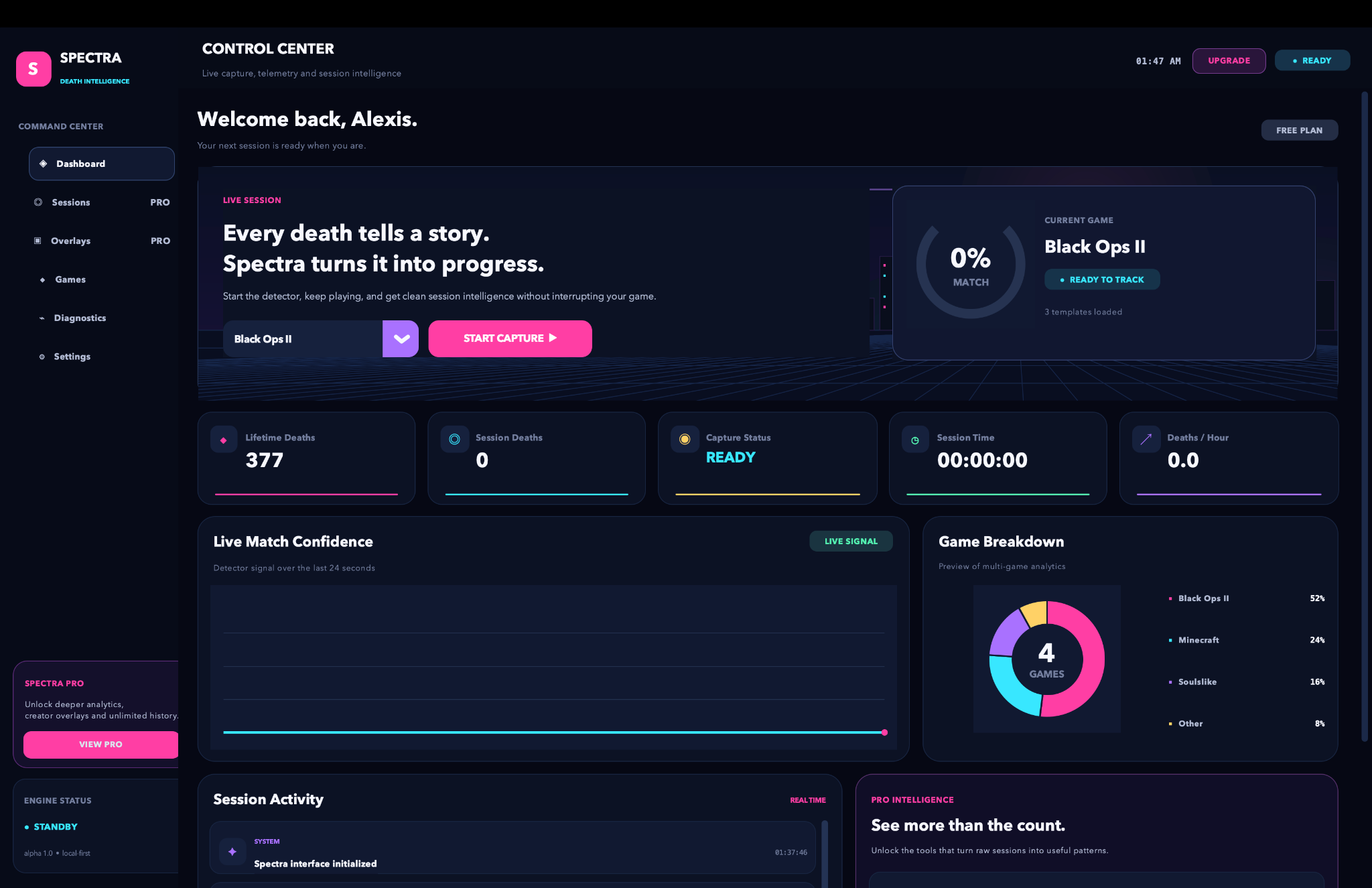This screenshot has width=1372, height=888.
Task: Click the Settings gear icon
Action: [42, 357]
